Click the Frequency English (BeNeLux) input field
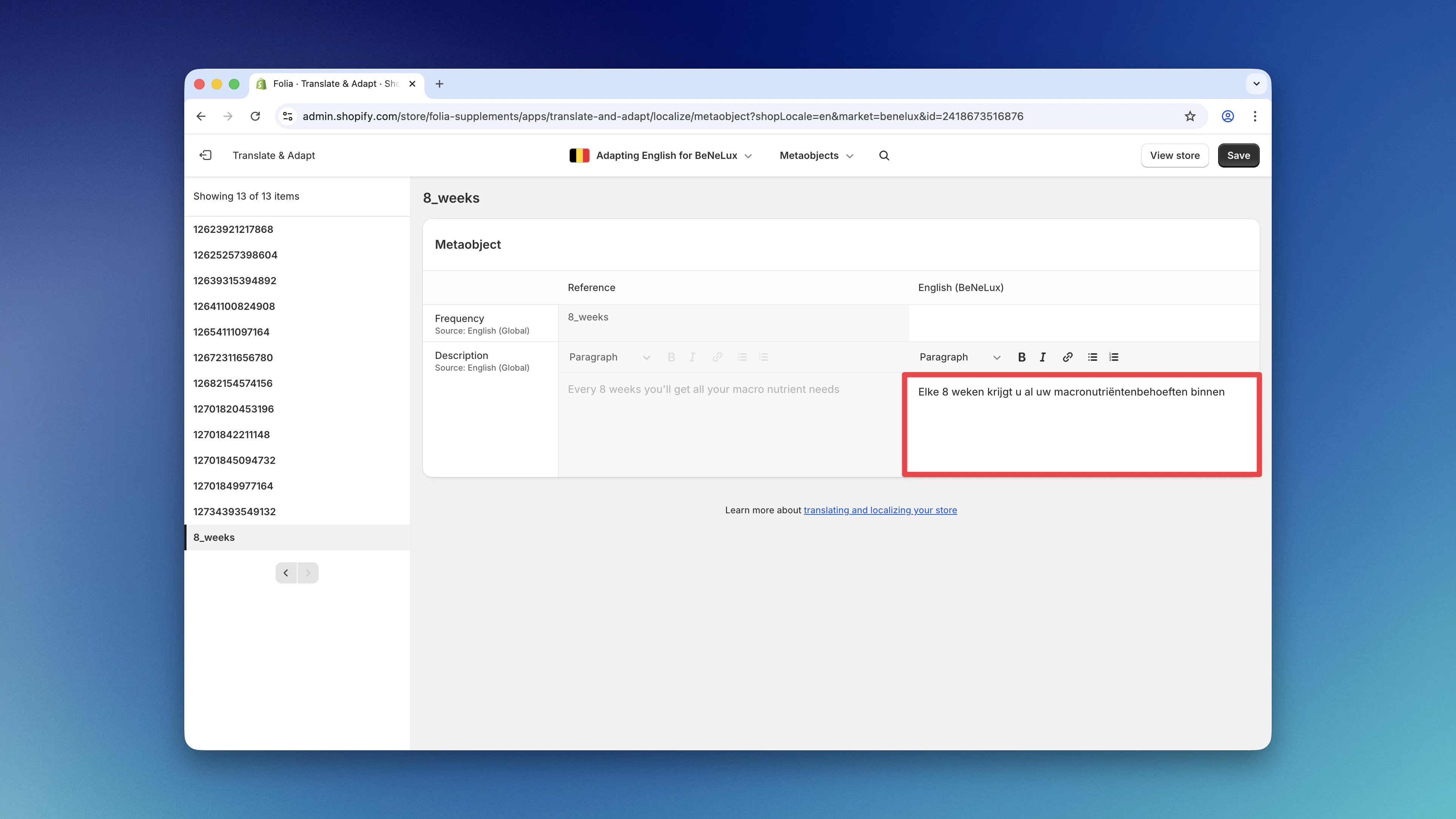Screen dimensions: 1456x819 (1084, 323)
